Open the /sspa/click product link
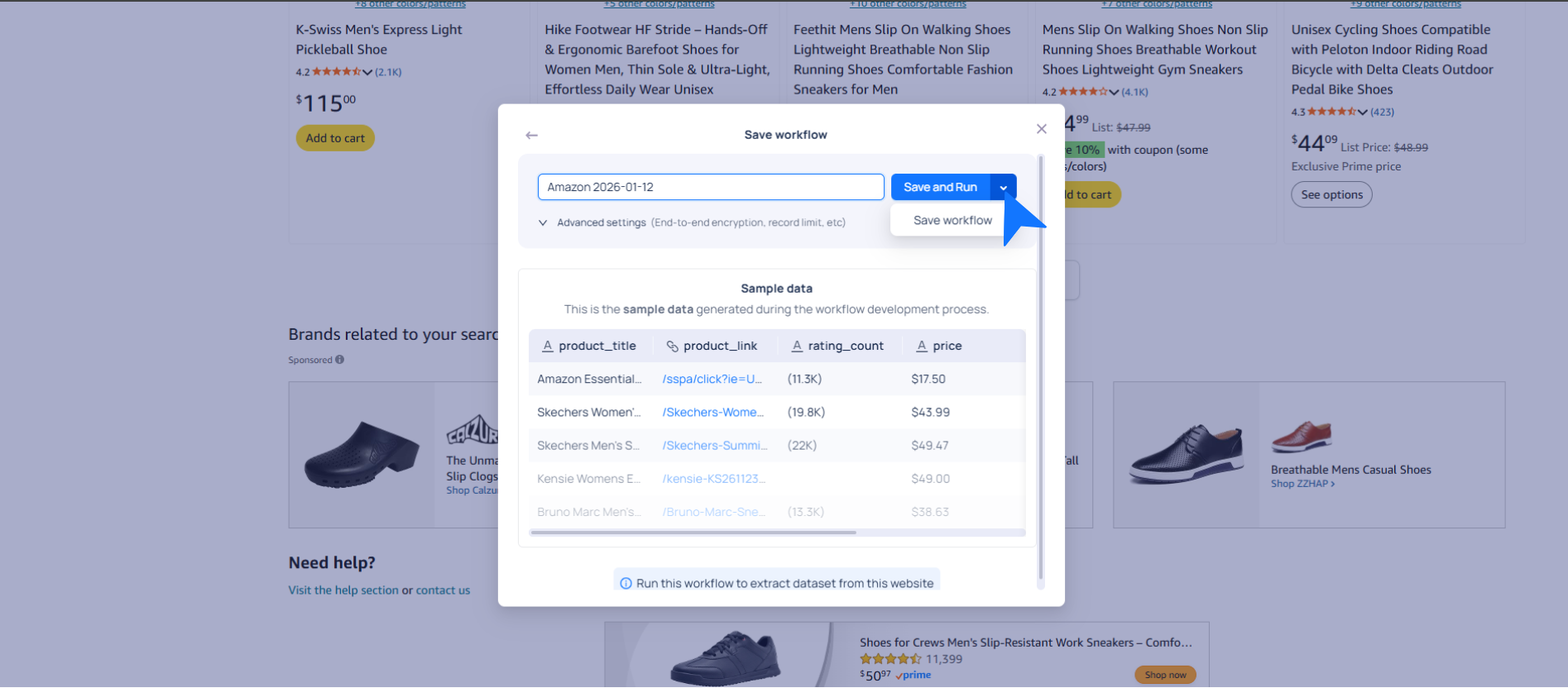Screen dimensions: 1568x688 (712, 380)
